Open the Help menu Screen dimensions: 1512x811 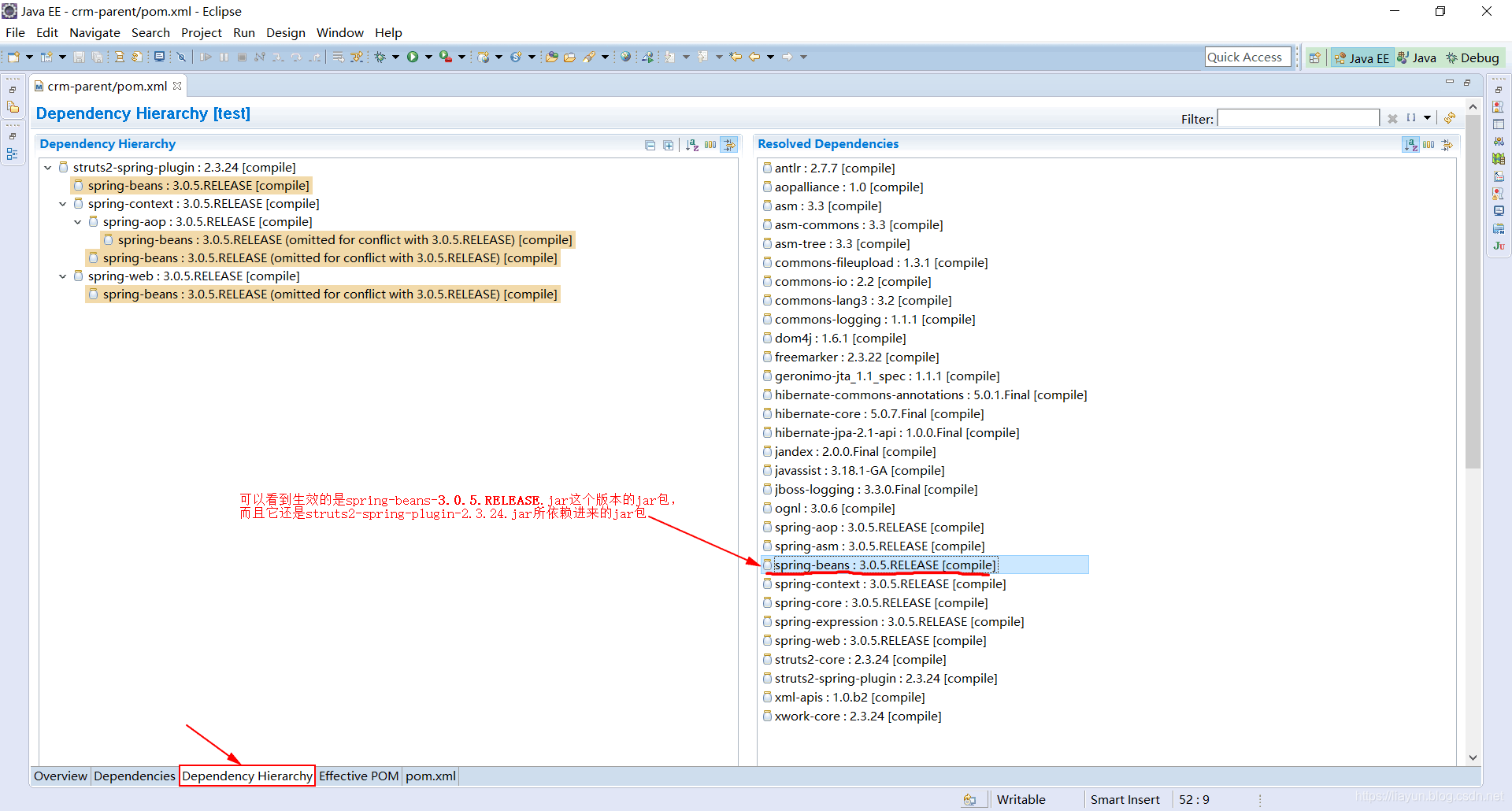pos(388,32)
